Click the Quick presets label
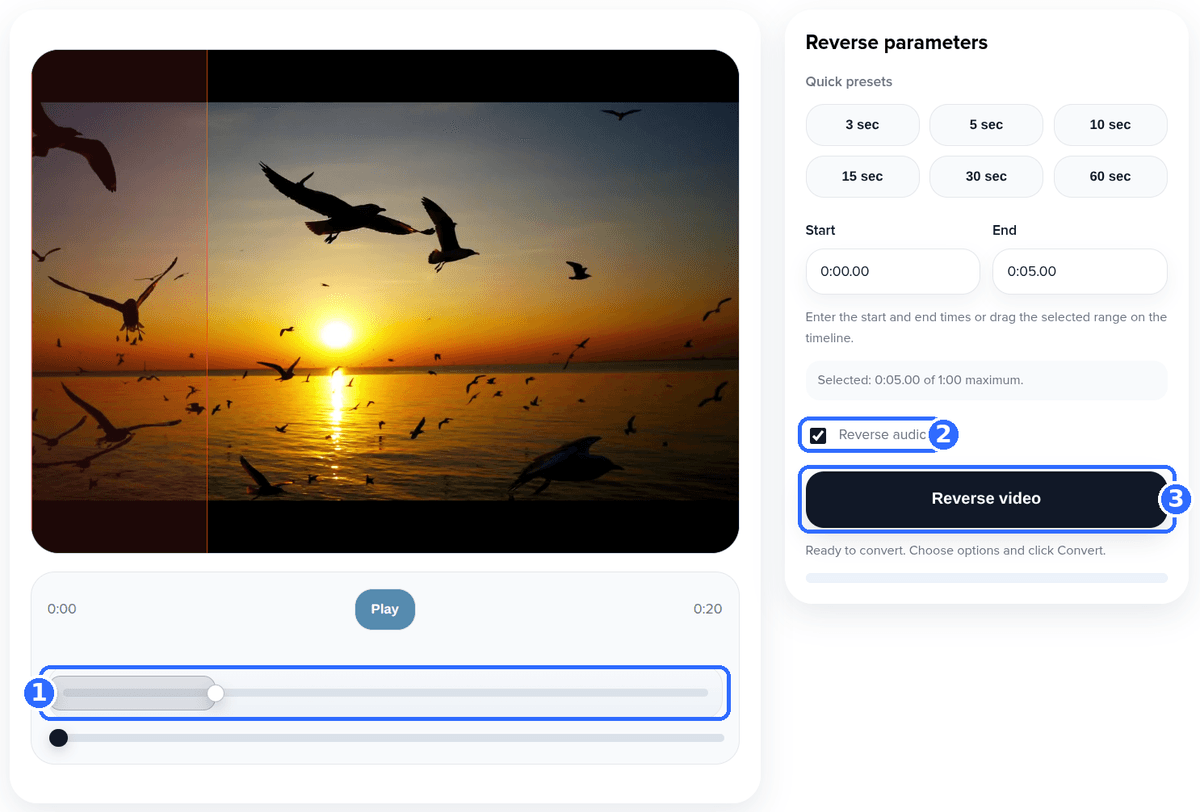The height and width of the screenshot is (812, 1200). pos(849,82)
